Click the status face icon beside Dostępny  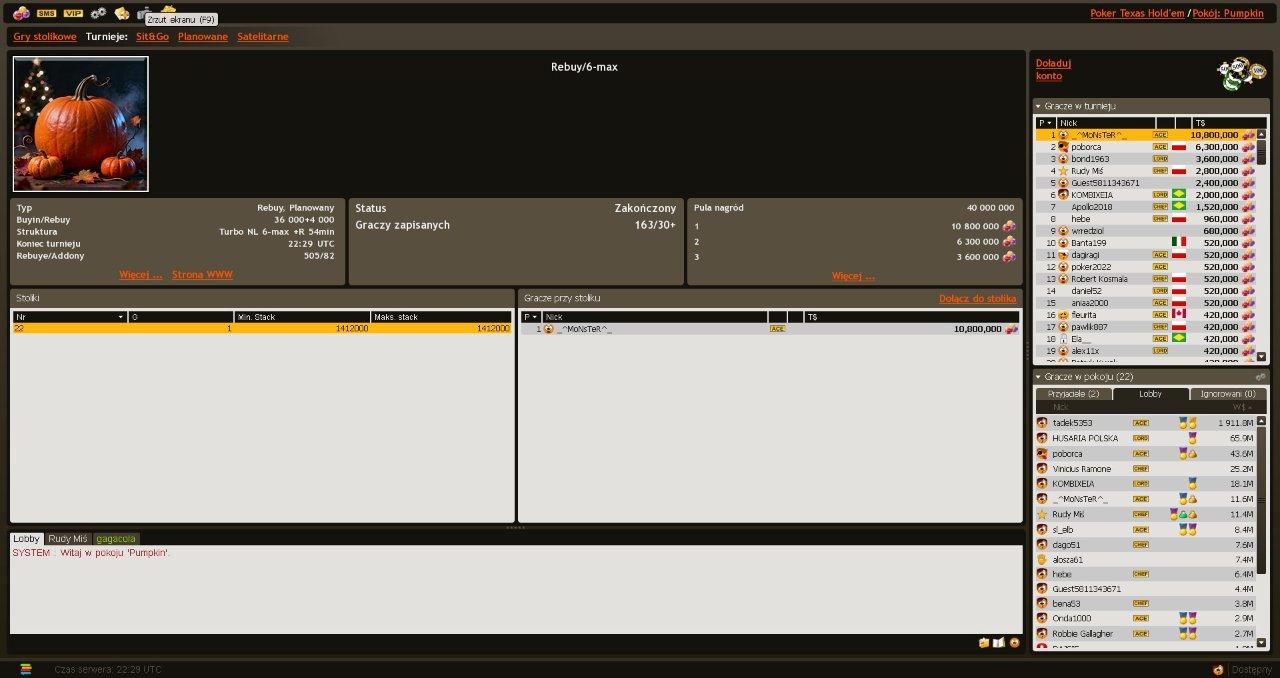coord(1217,669)
